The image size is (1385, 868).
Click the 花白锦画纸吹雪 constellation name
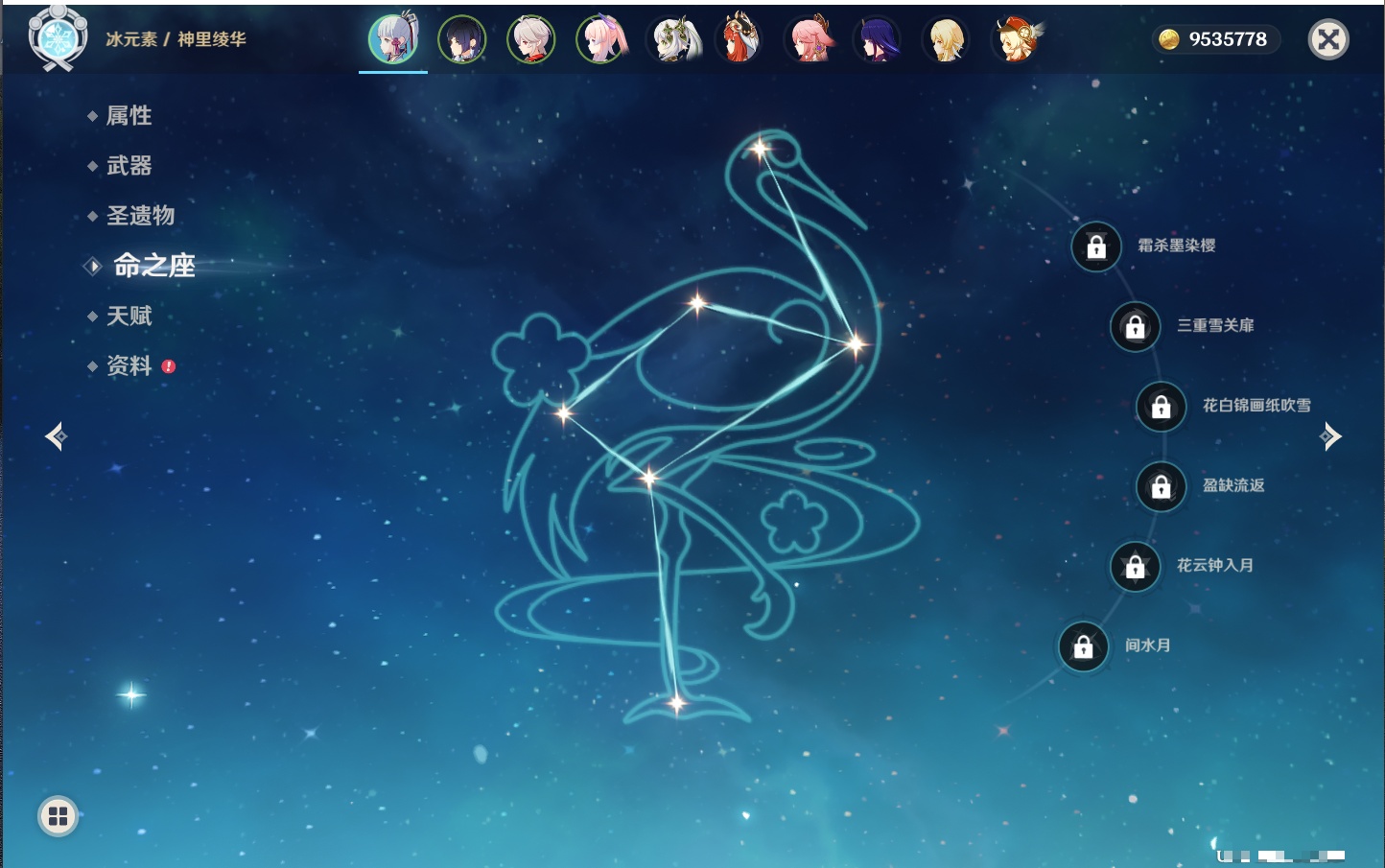[x=1256, y=405]
